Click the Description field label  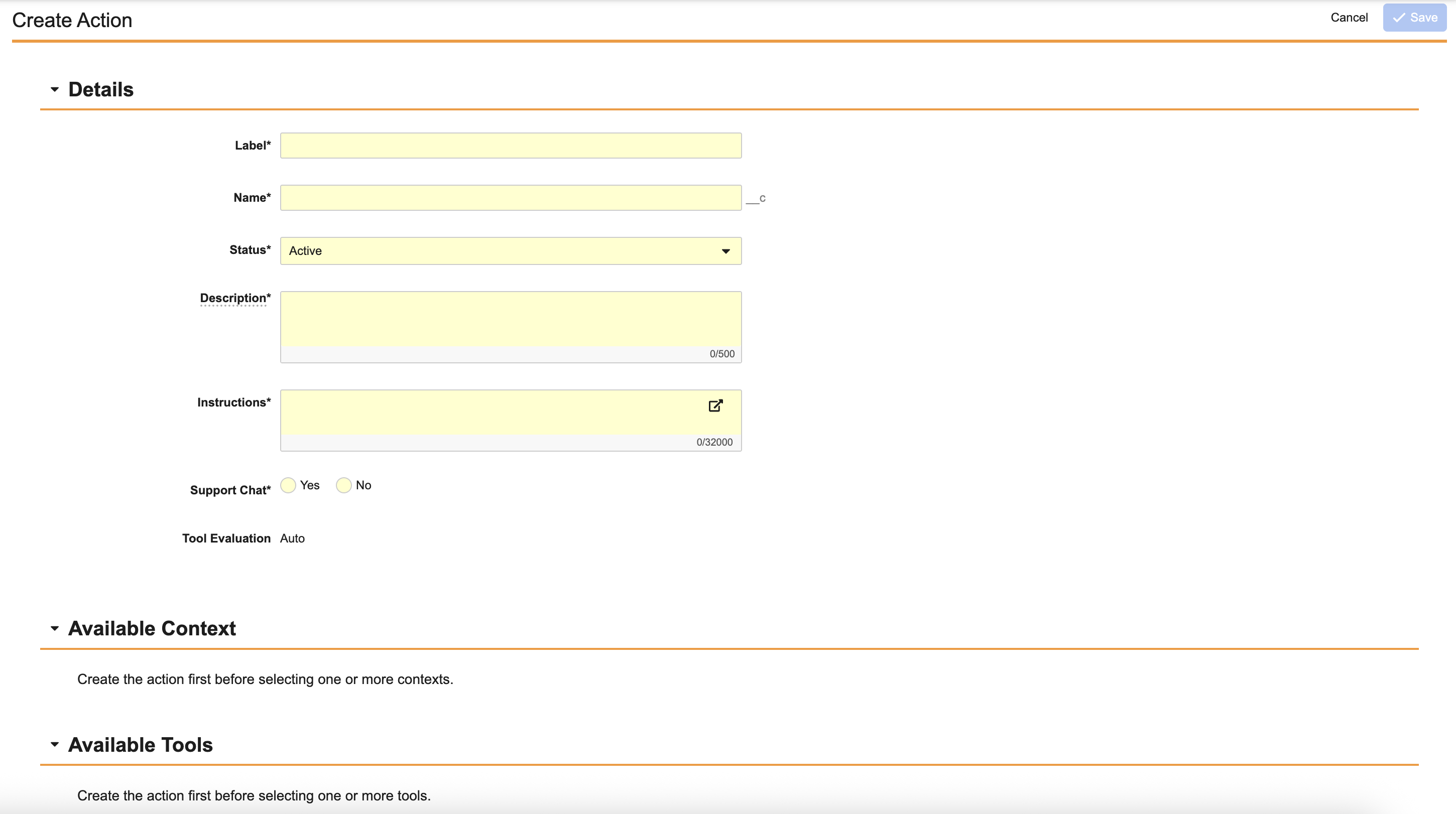(x=233, y=298)
